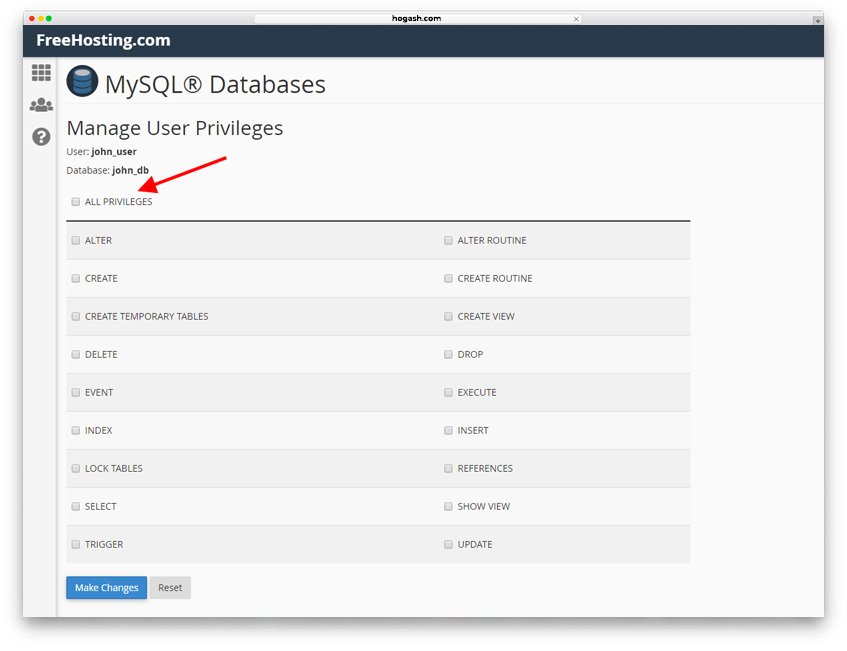Close the hogash.com browser tab

(576, 19)
